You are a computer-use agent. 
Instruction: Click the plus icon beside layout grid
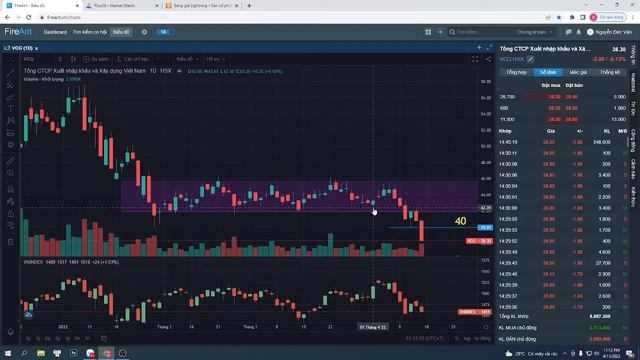point(440,32)
